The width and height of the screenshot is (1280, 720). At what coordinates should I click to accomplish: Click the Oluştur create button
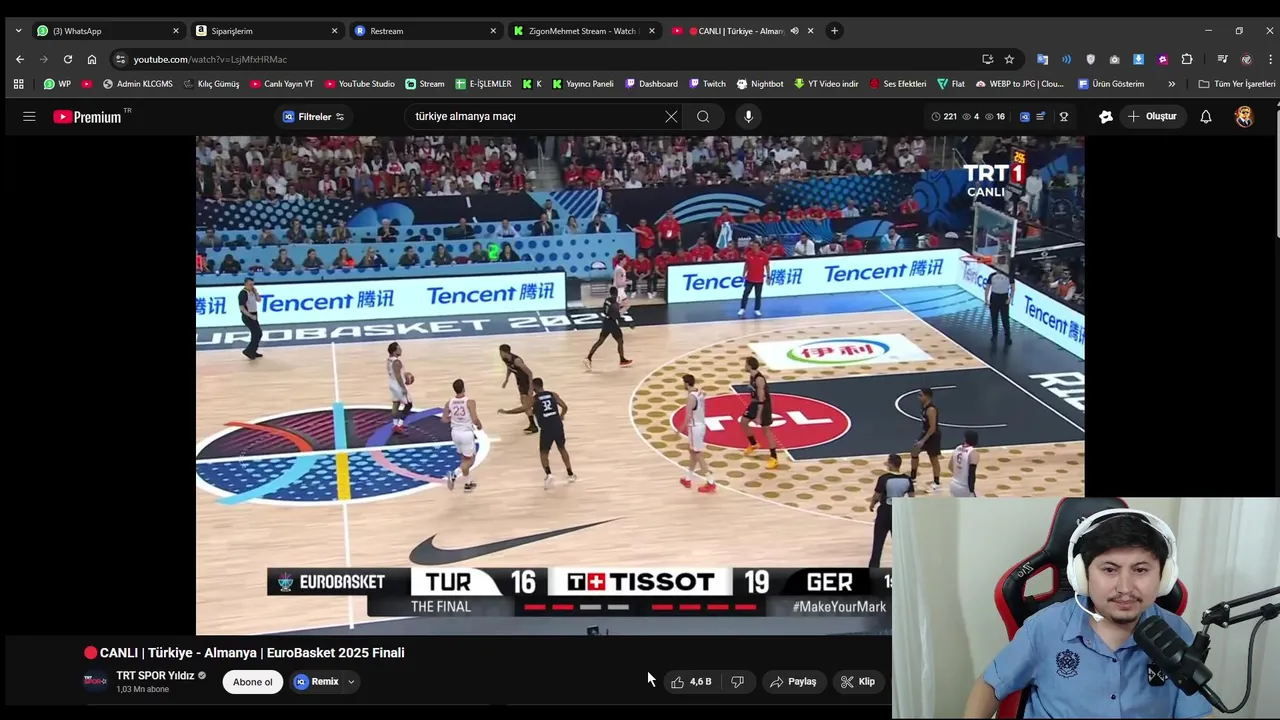pyautogui.click(x=1152, y=117)
